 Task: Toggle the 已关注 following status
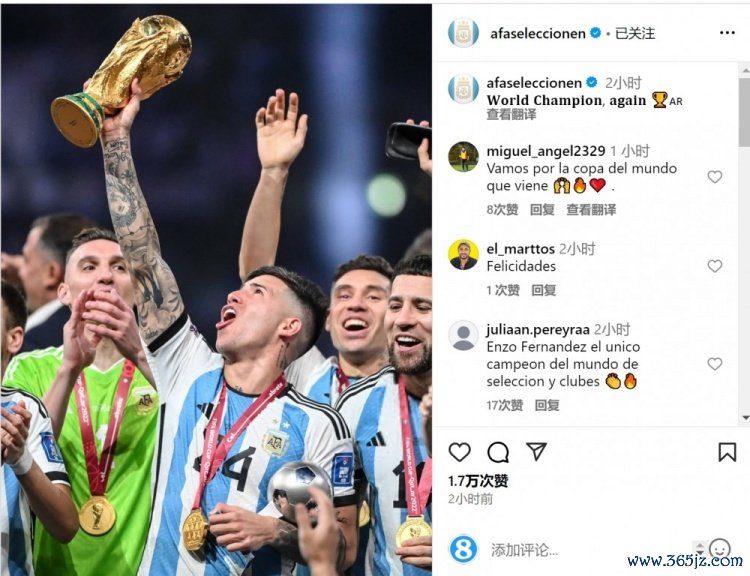tap(635, 33)
